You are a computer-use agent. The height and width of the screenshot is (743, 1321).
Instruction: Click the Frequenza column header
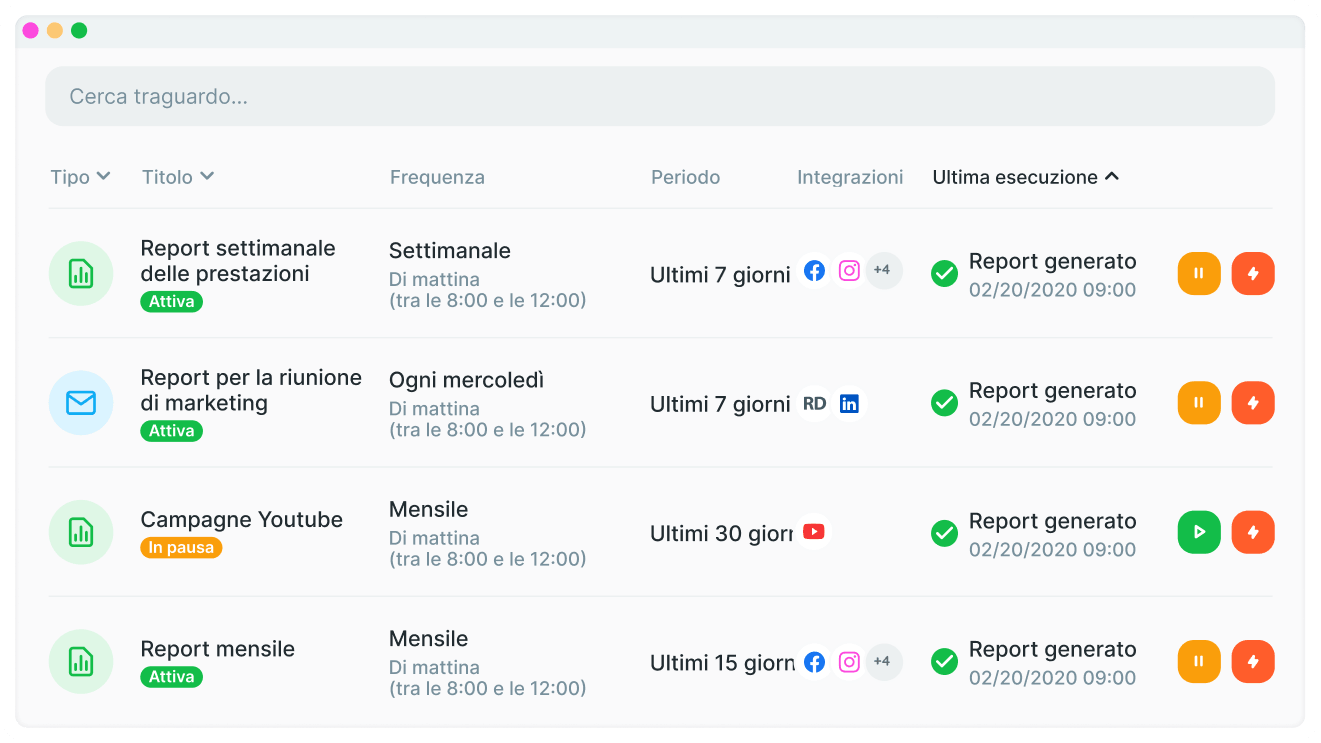(437, 177)
